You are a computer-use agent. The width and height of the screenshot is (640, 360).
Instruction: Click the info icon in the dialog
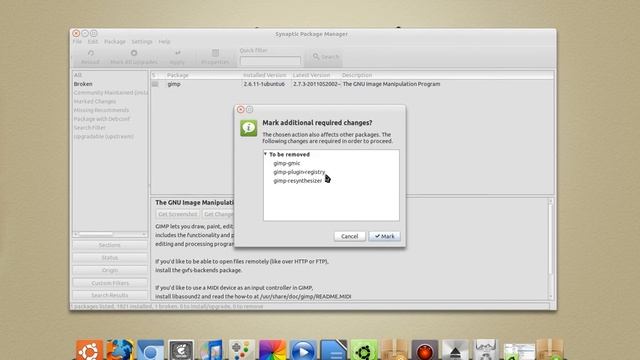pyautogui.click(x=249, y=128)
